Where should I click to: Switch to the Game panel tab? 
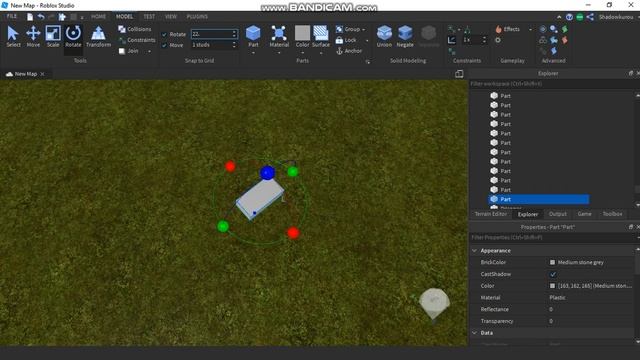(584, 214)
